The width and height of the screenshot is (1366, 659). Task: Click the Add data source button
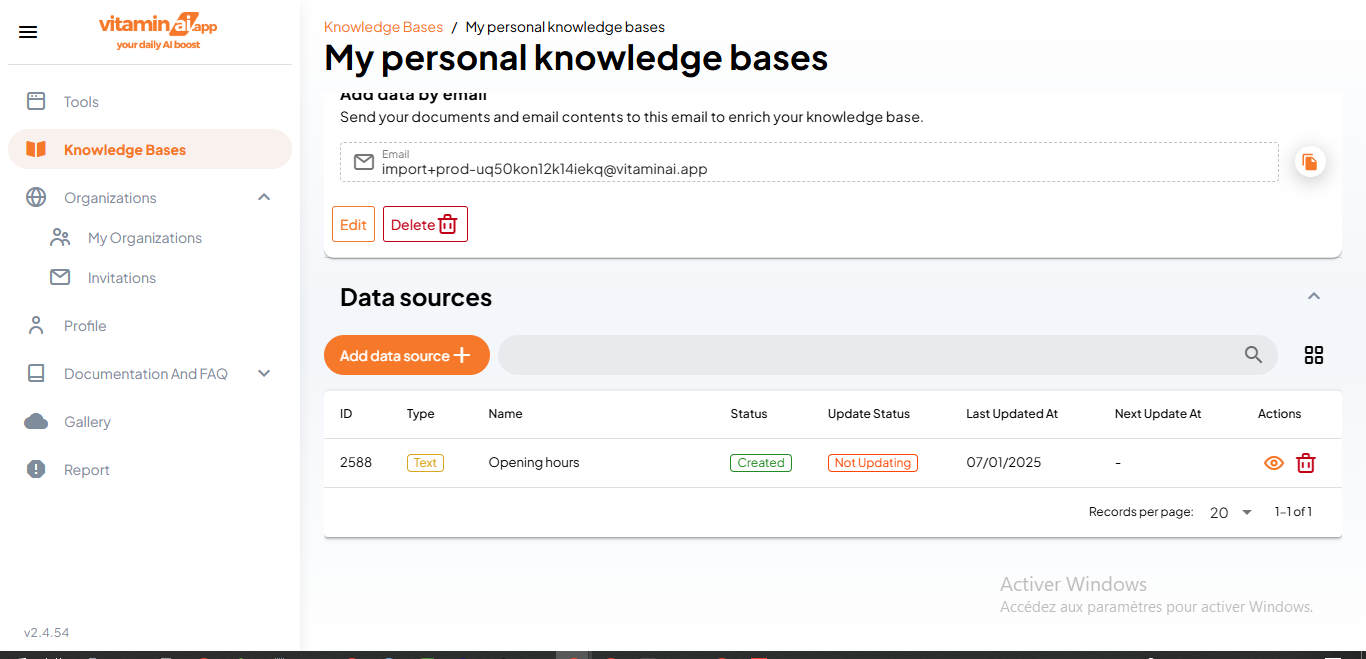click(x=406, y=355)
